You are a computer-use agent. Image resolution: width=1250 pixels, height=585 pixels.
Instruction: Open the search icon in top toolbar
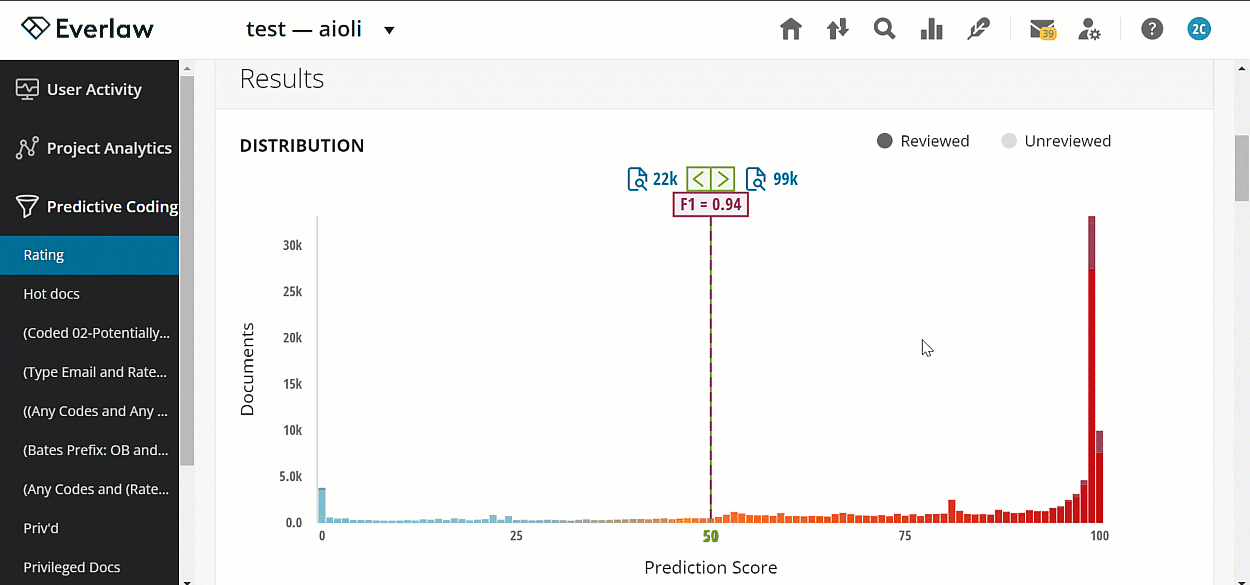[884, 29]
